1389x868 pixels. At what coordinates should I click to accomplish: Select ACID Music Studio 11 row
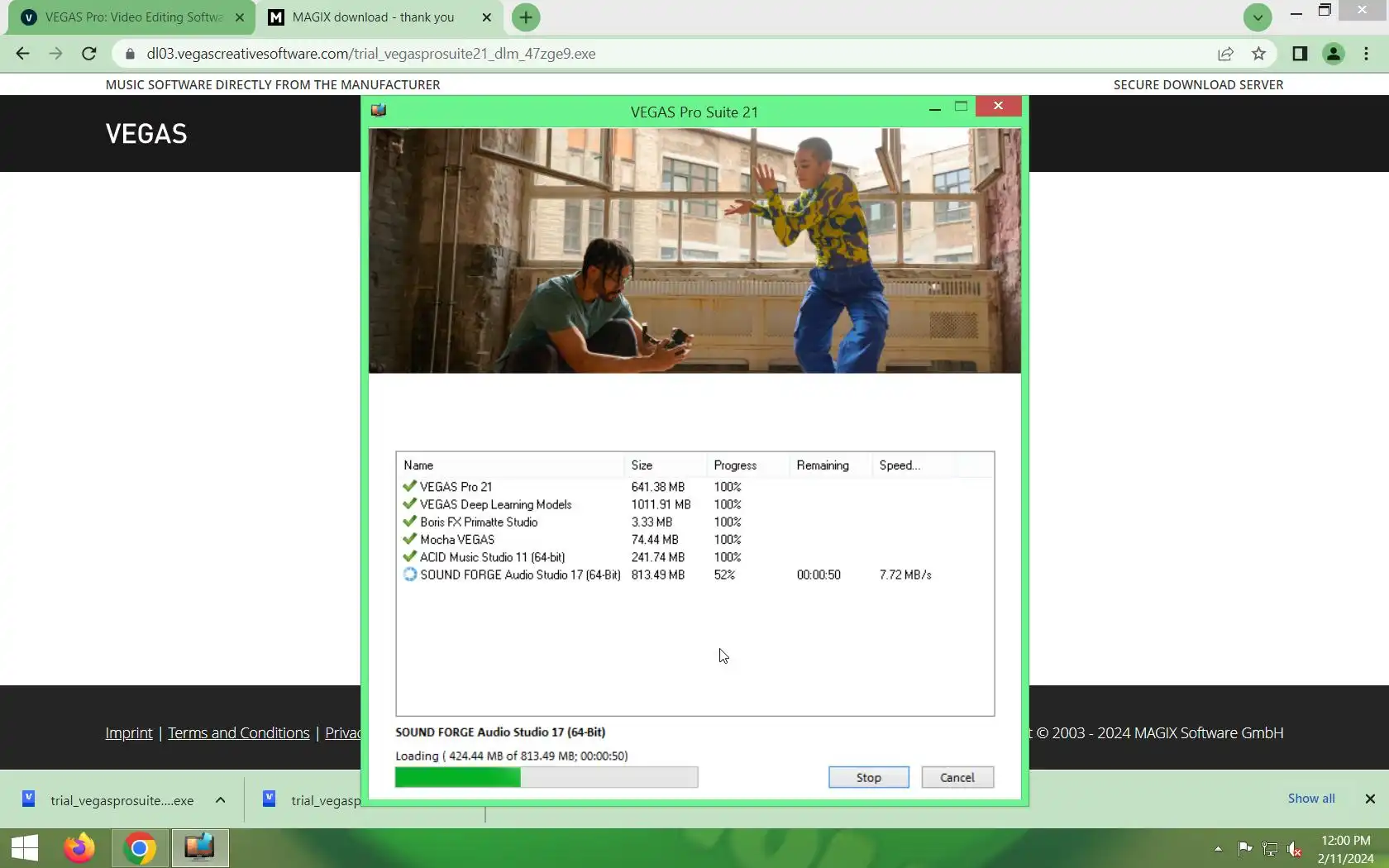coord(694,557)
